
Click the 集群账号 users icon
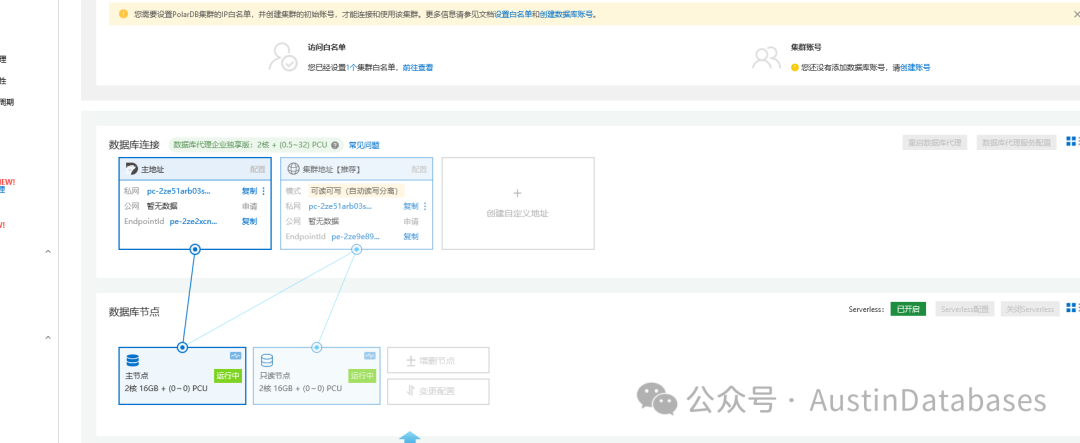(766, 57)
